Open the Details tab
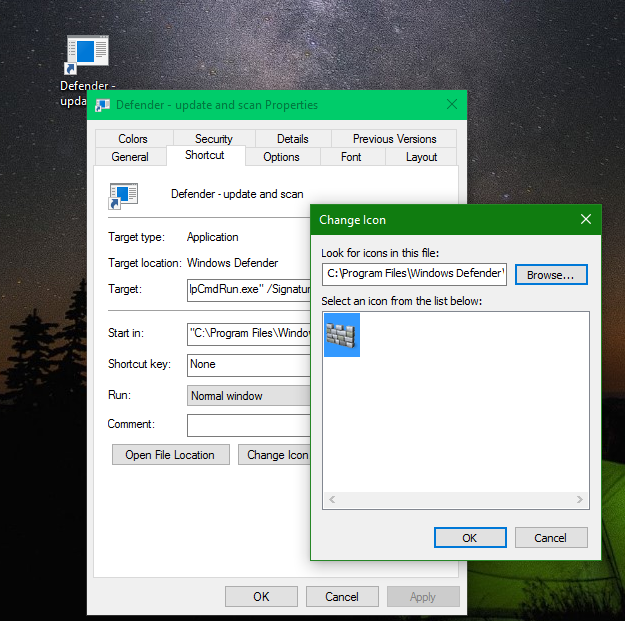The width and height of the screenshot is (625, 621). (x=293, y=139)
